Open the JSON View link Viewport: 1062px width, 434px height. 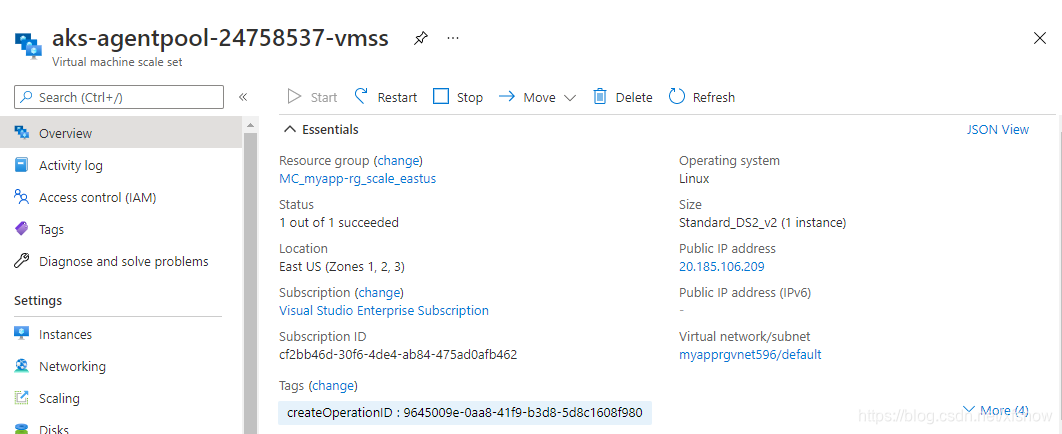click(x=997, y=129)
